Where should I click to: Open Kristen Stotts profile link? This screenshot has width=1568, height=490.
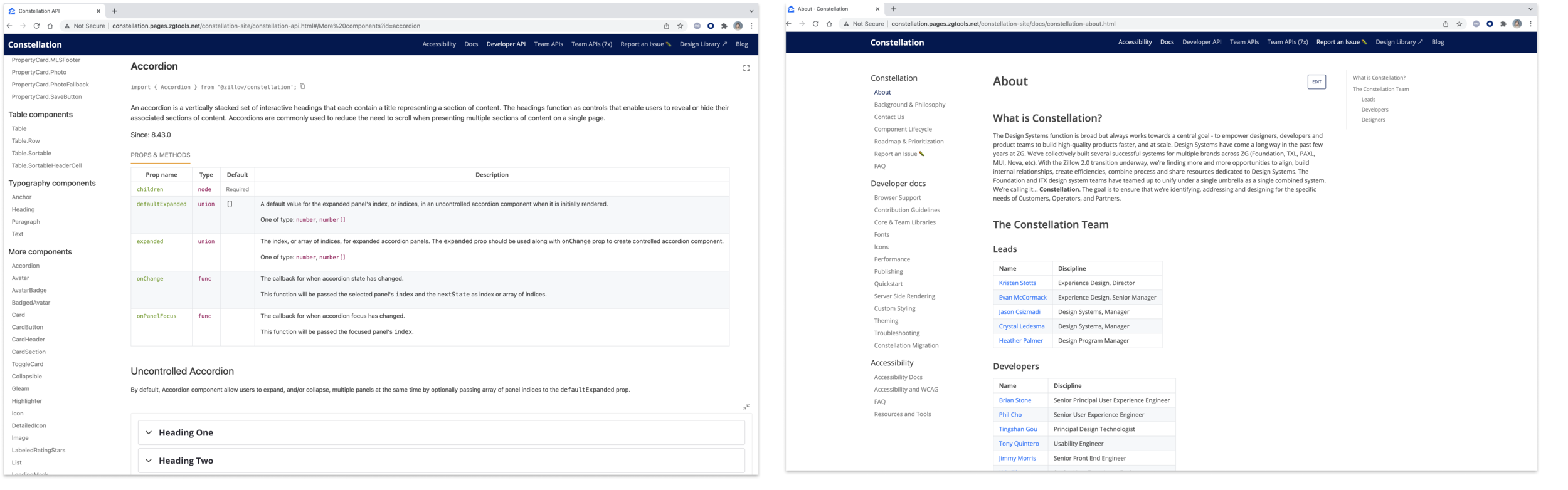[x=1017, y=283]
